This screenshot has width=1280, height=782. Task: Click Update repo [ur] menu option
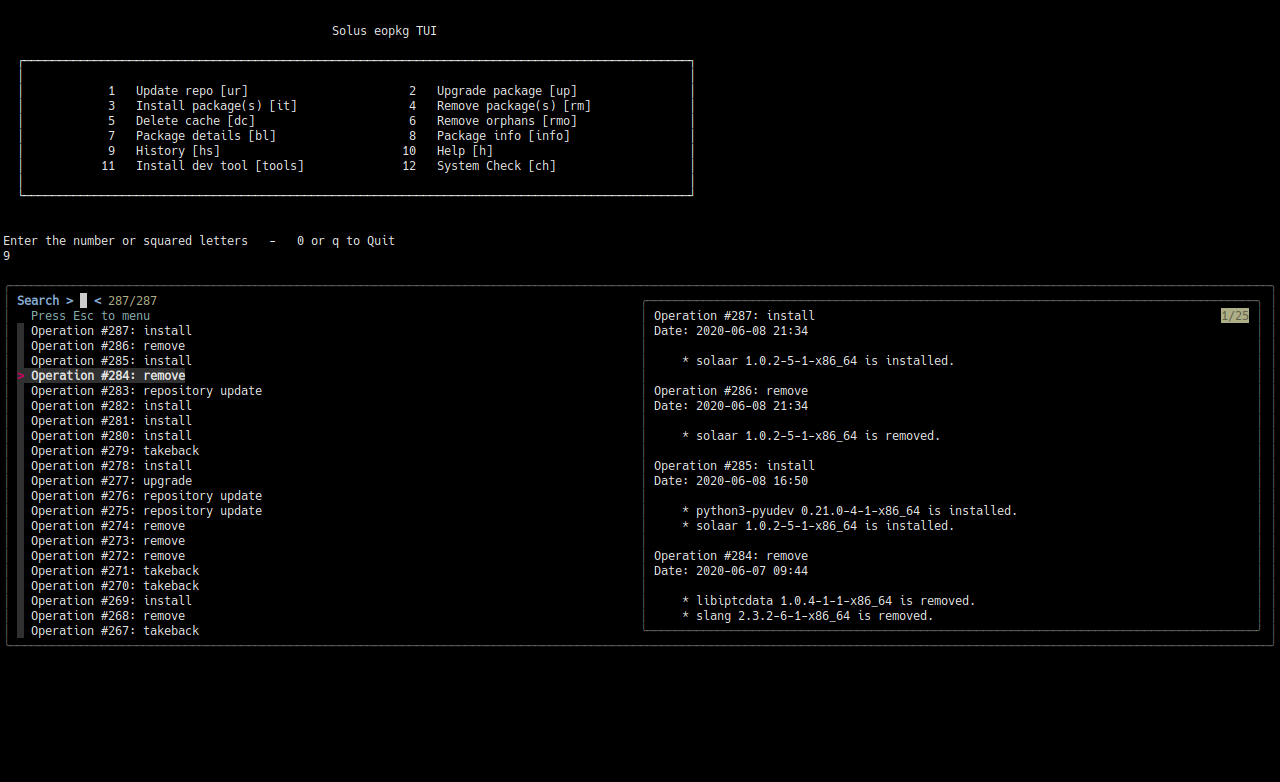191,91
